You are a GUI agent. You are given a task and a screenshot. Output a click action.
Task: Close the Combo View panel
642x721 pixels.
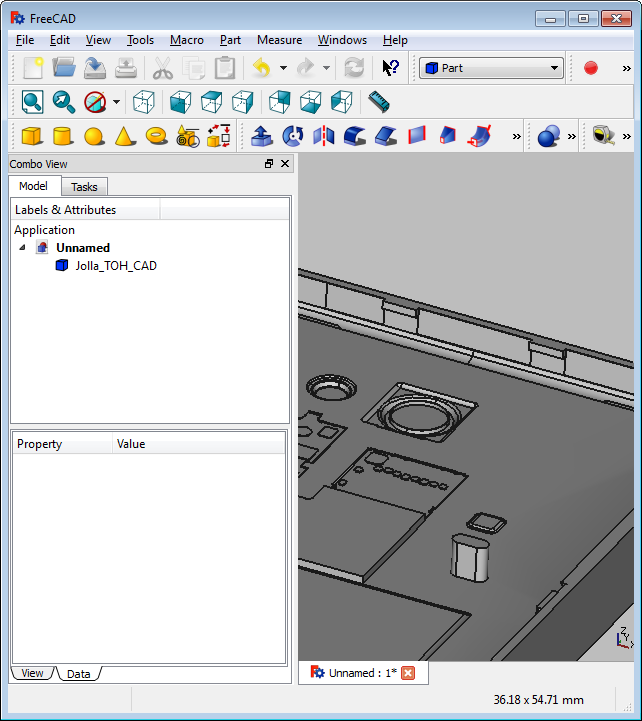285,164
